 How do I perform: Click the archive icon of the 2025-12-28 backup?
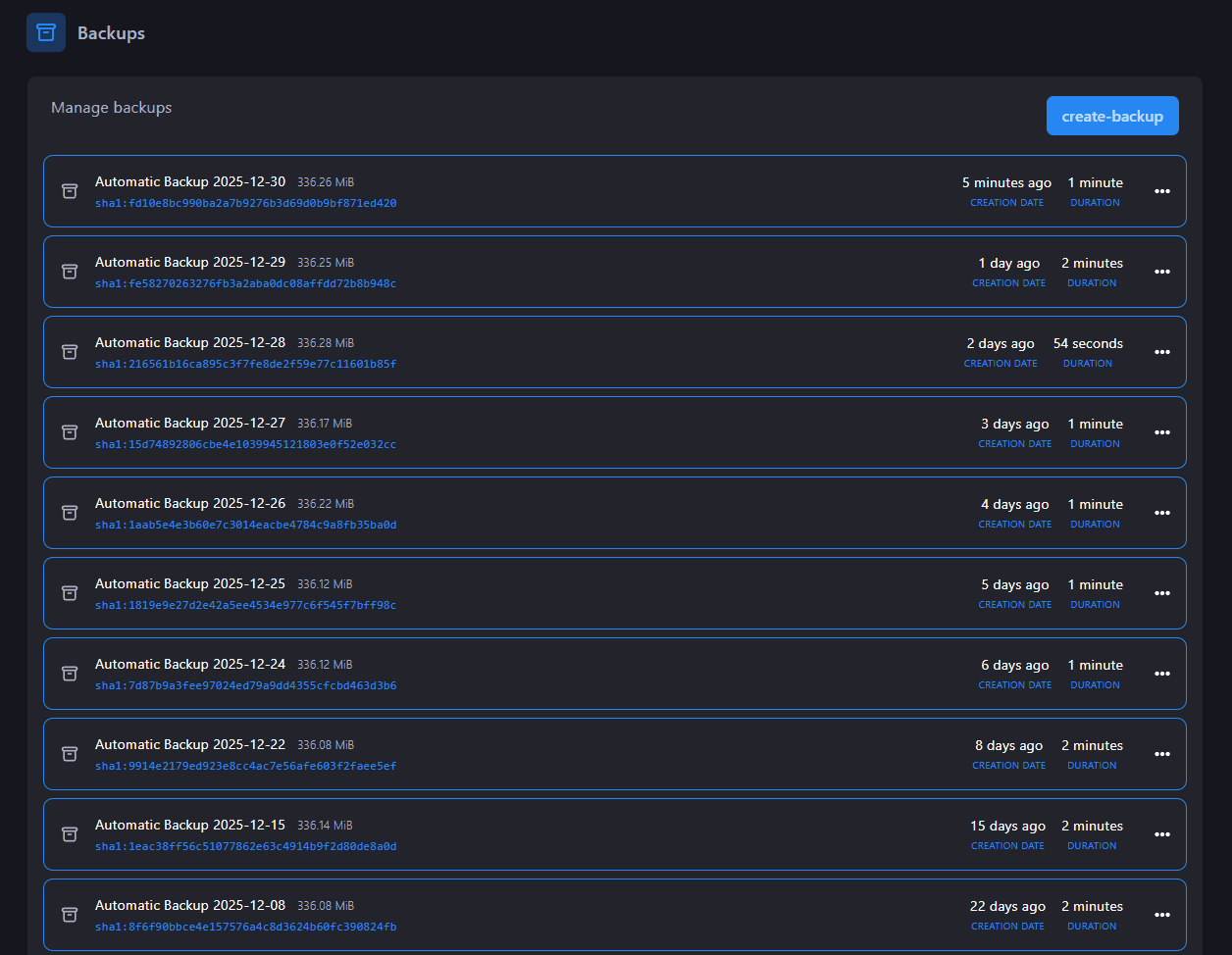coord(70,352)
